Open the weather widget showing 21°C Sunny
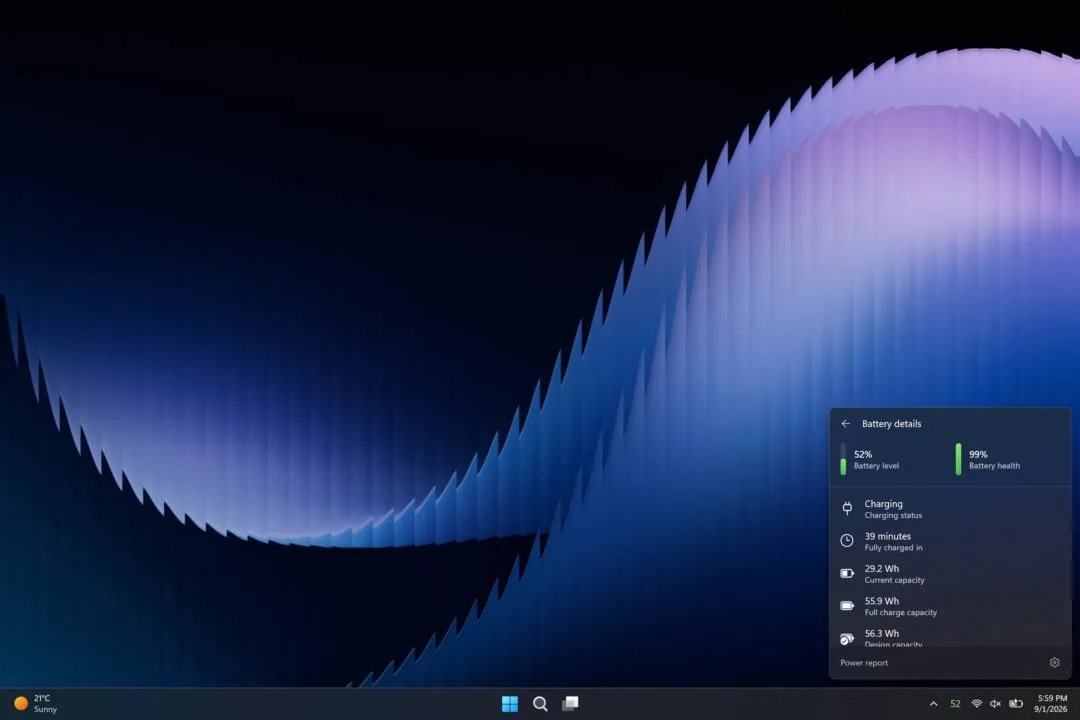1080x720 pixels. 36,703
